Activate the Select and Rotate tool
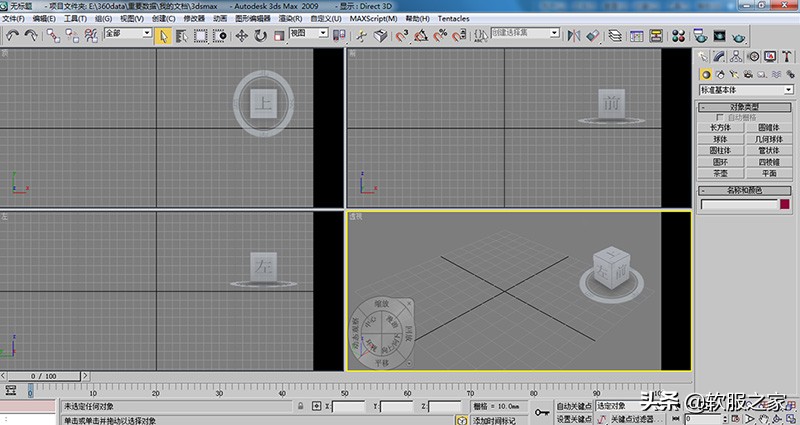This screenshot has height=425, width=800. [x=260, y=35]
